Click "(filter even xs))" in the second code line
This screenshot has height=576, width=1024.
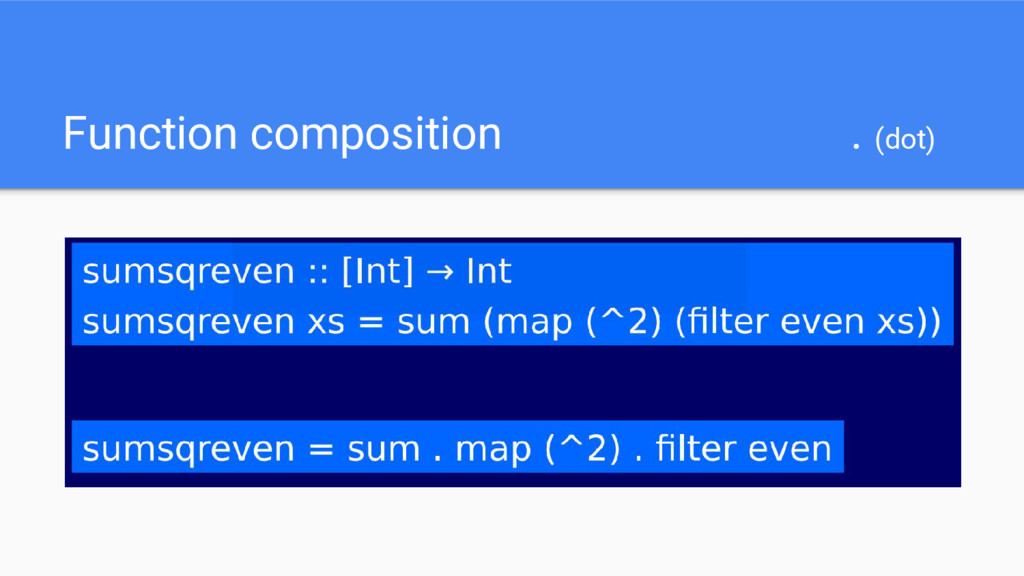pyautogui.click(x=809, y=323)
